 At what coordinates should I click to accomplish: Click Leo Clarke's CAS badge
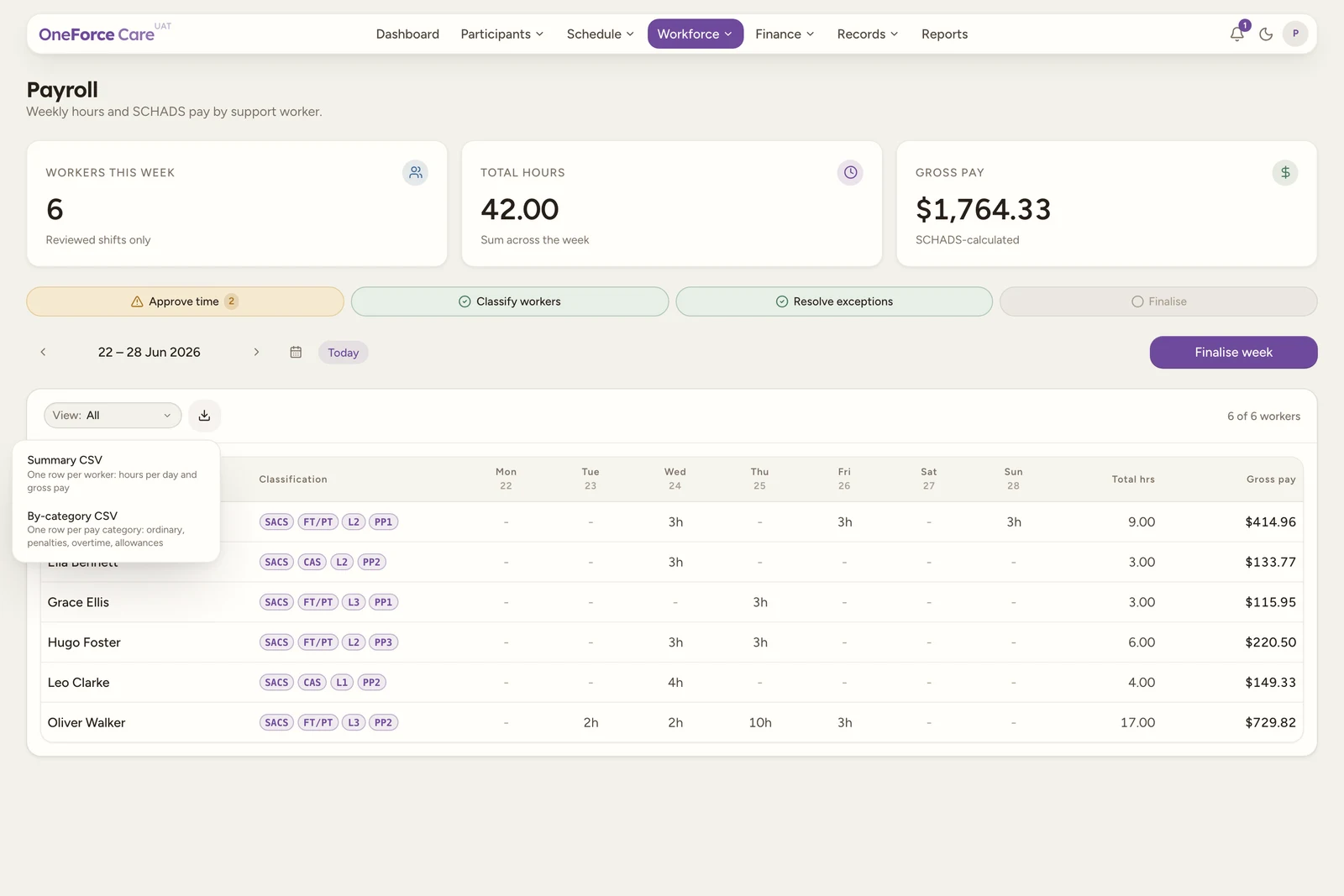[x=312, y=683]
